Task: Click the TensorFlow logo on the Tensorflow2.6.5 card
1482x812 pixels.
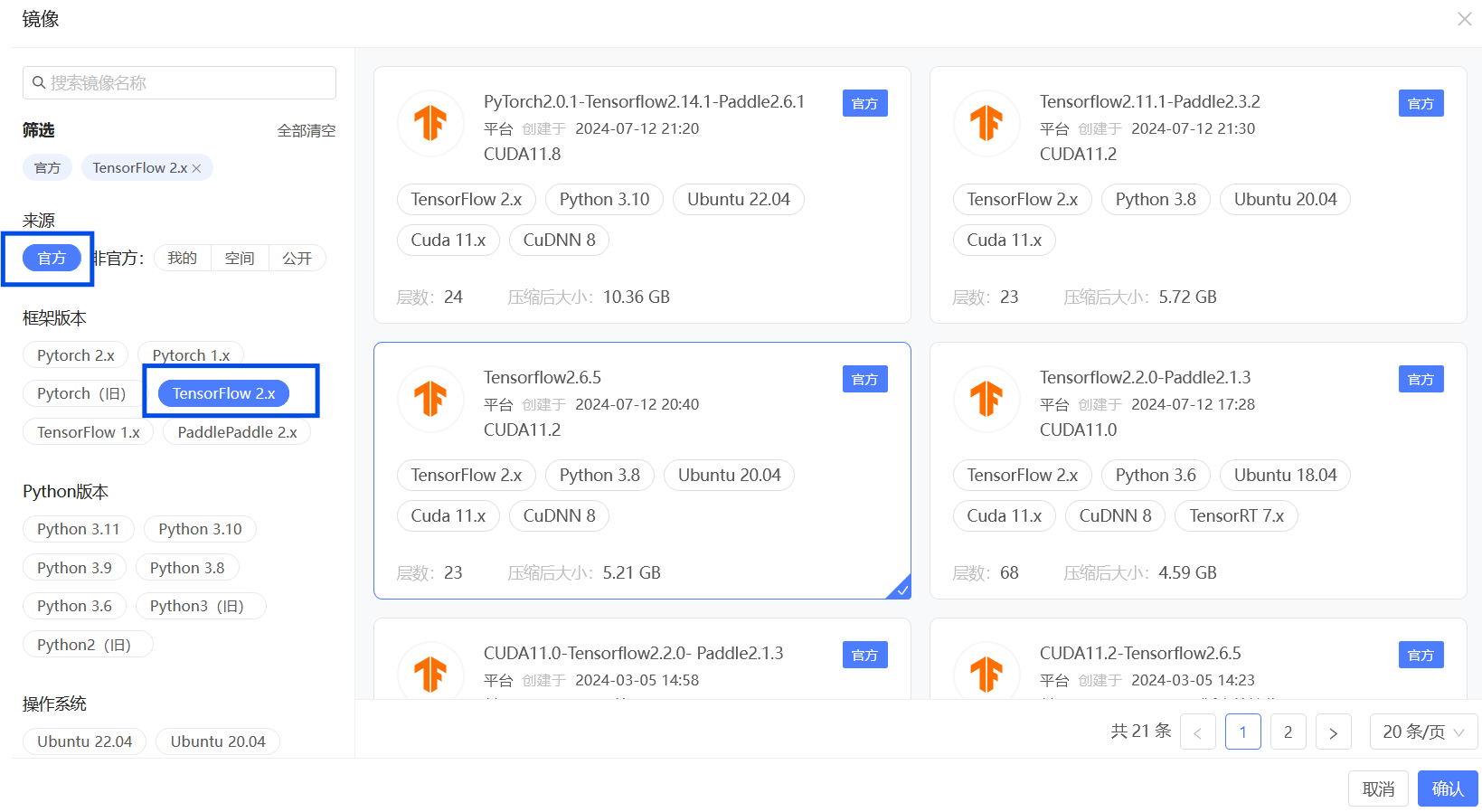Action: tap(430, 399)
